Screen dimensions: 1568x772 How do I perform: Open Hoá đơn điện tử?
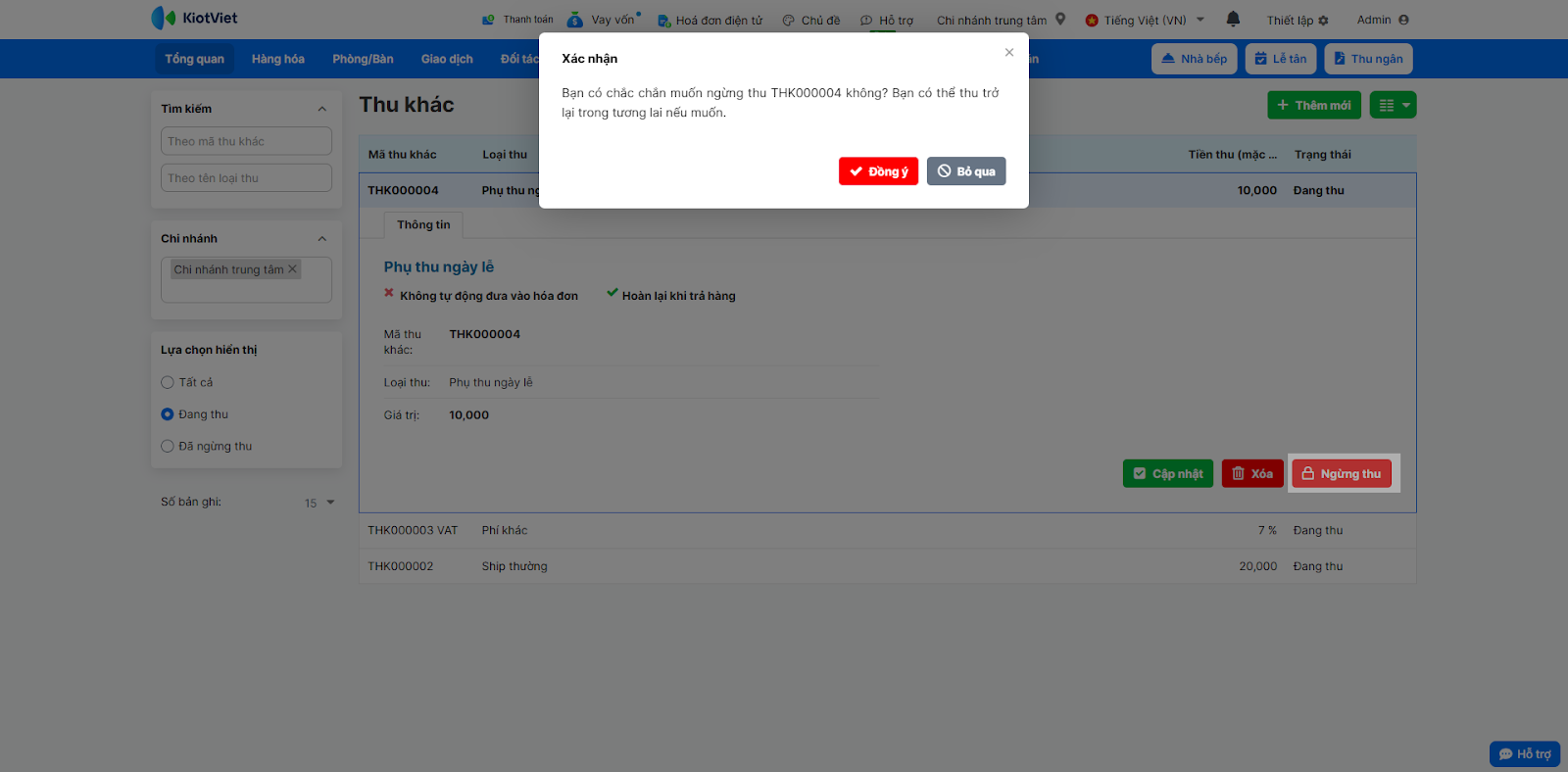710,20
